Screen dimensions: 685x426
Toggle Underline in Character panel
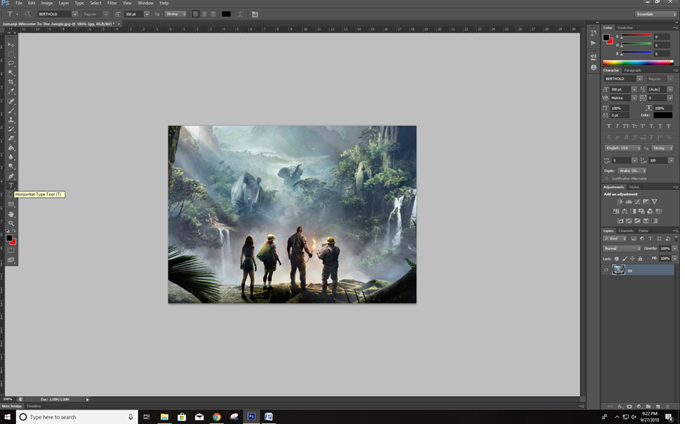point(660,126)
